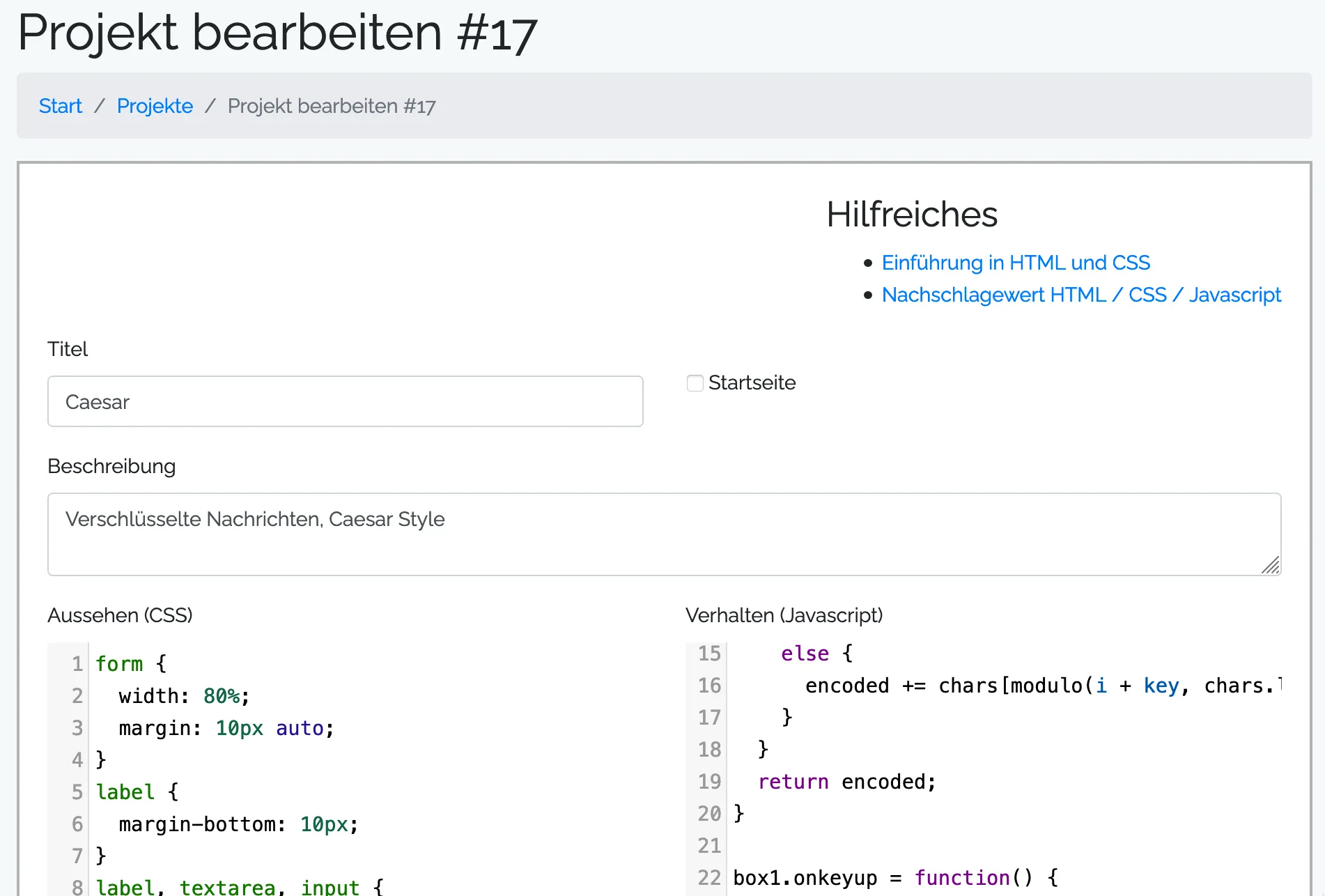The width and height of the screenshot is (1325, 896).
Task: Place cursor in 'box1.onkeyup = function()' line
Action: (894, 878)
